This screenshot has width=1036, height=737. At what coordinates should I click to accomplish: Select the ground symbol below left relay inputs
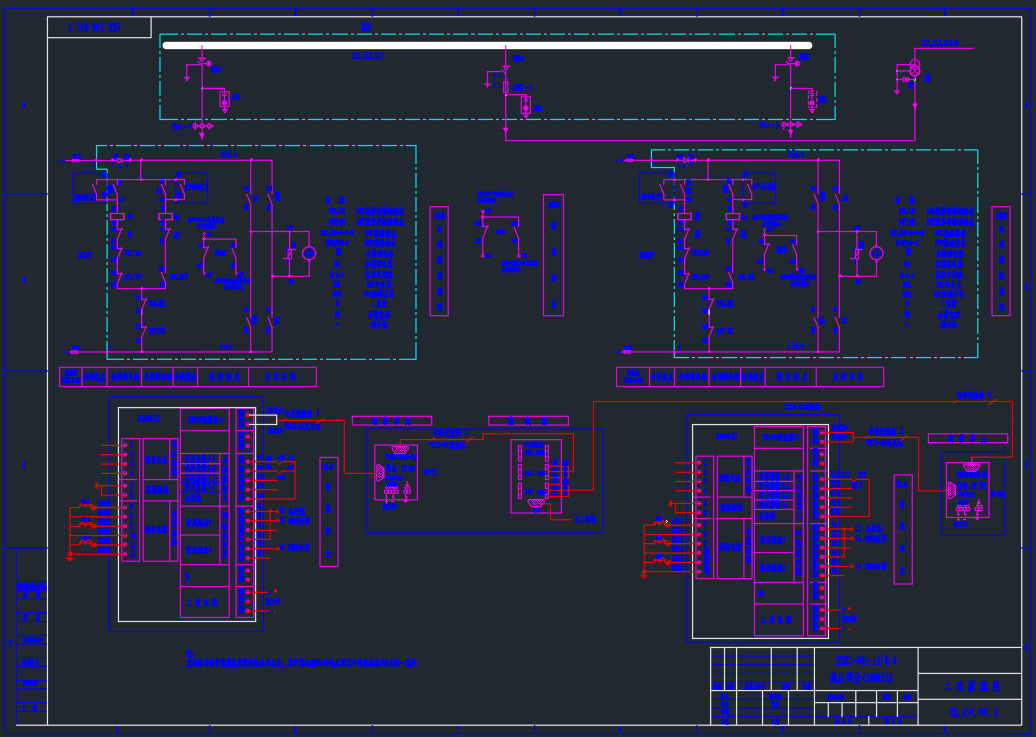[x=70, y=556]
